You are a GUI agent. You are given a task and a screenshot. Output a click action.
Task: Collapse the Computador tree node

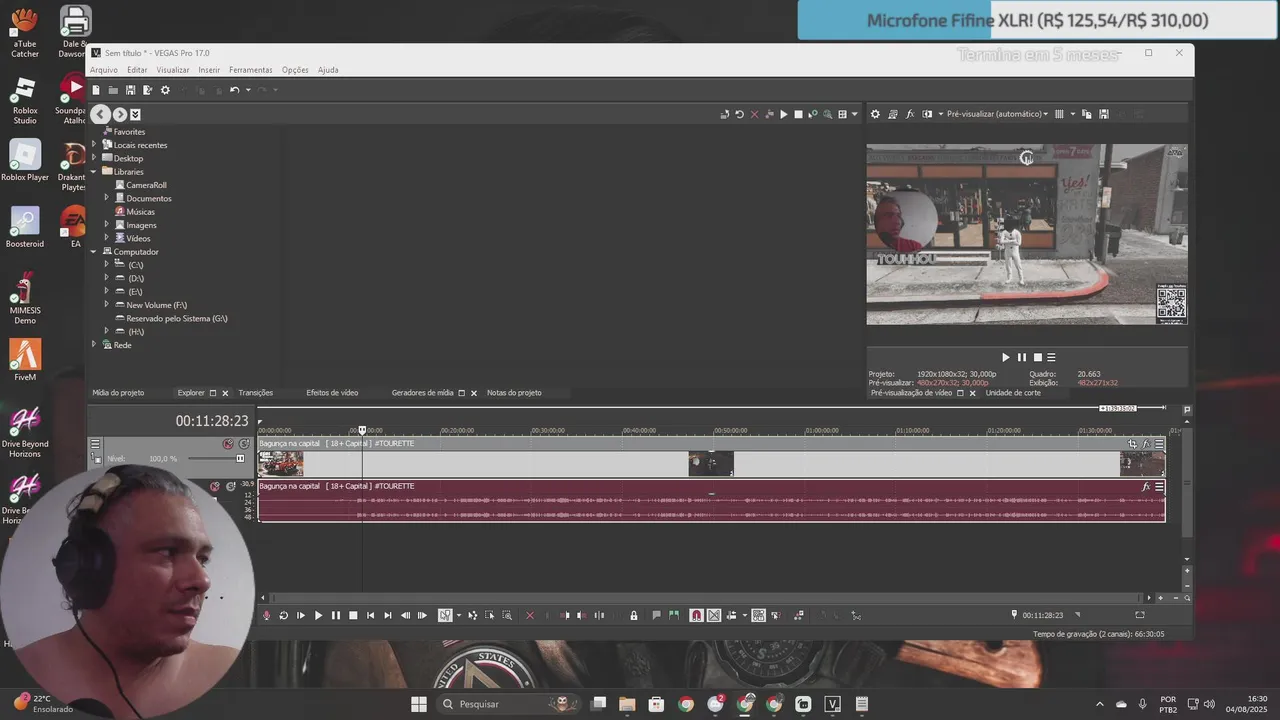click(94, 252)
